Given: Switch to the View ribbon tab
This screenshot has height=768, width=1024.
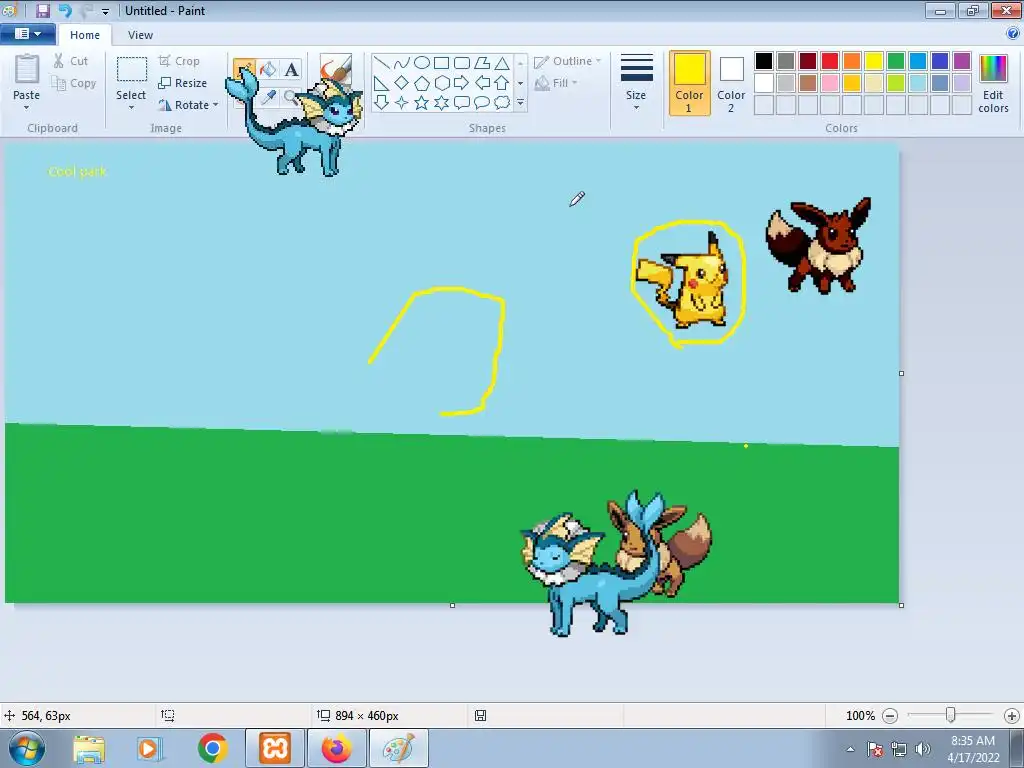Looking at the screenshot, I should click(x=140, y=35).
